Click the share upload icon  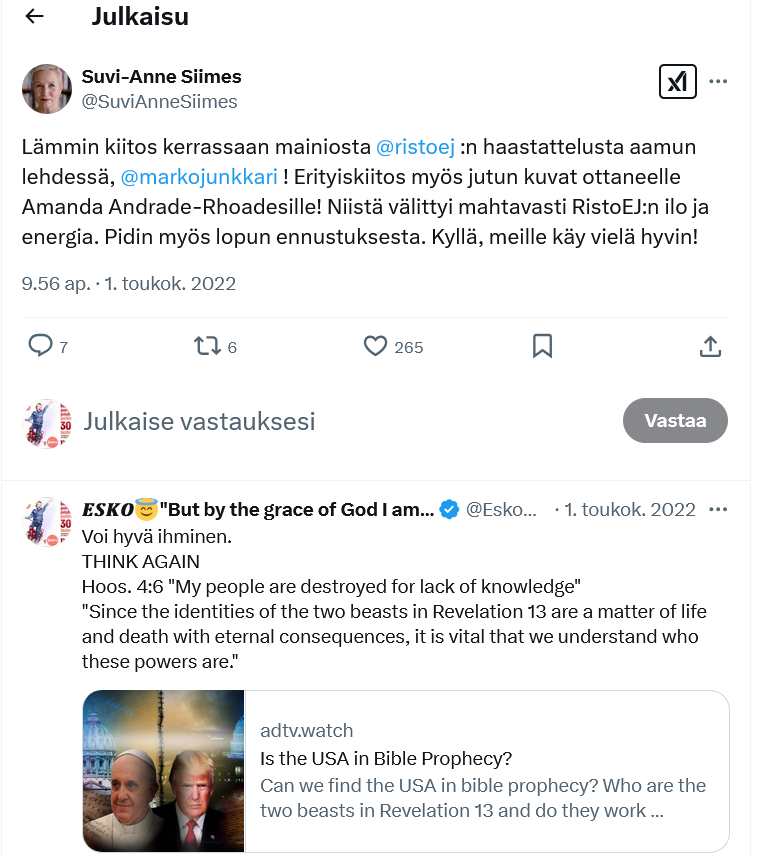[x=710, y=346]
